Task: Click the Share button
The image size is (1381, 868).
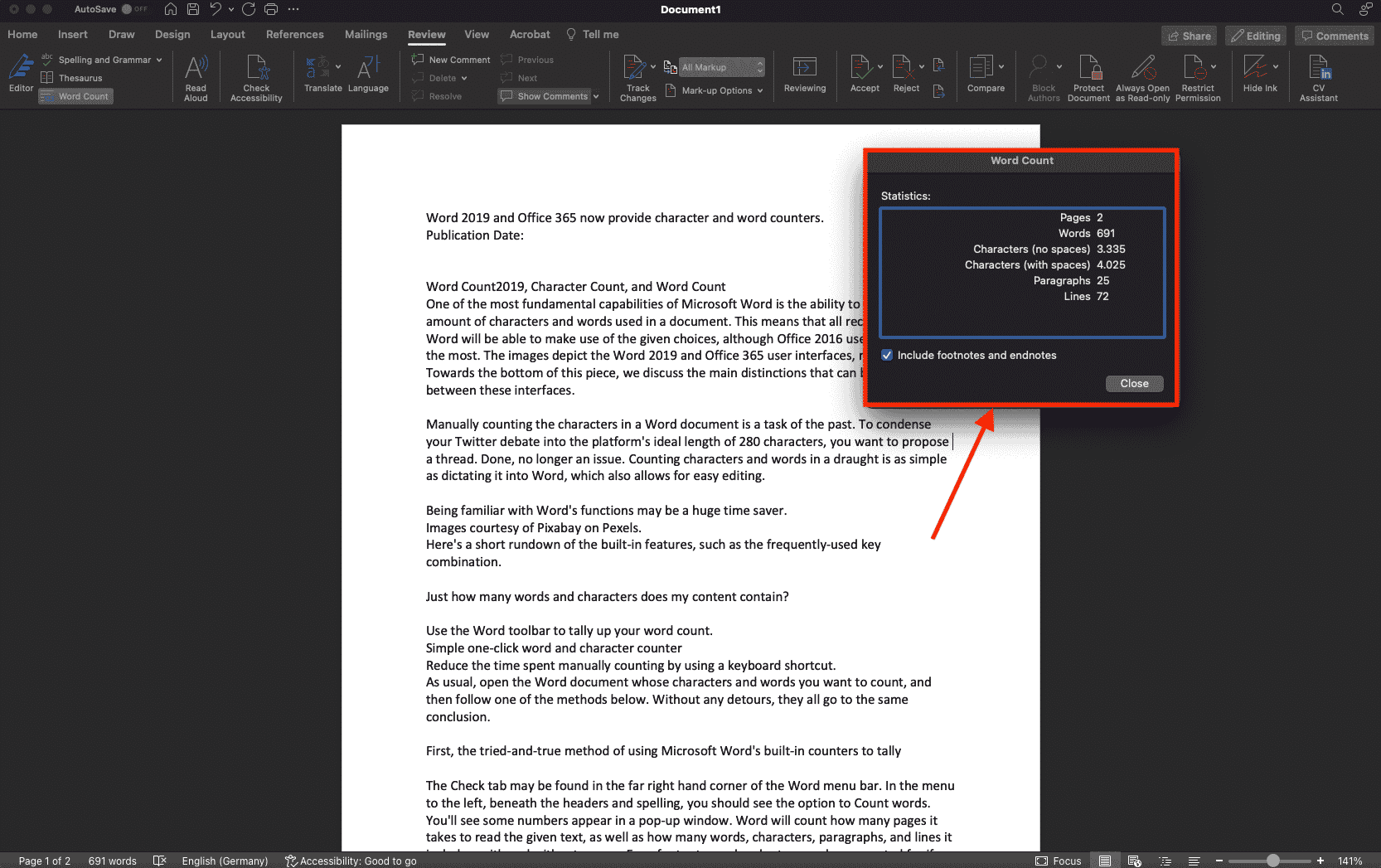Action: (x=1190, y=36)
